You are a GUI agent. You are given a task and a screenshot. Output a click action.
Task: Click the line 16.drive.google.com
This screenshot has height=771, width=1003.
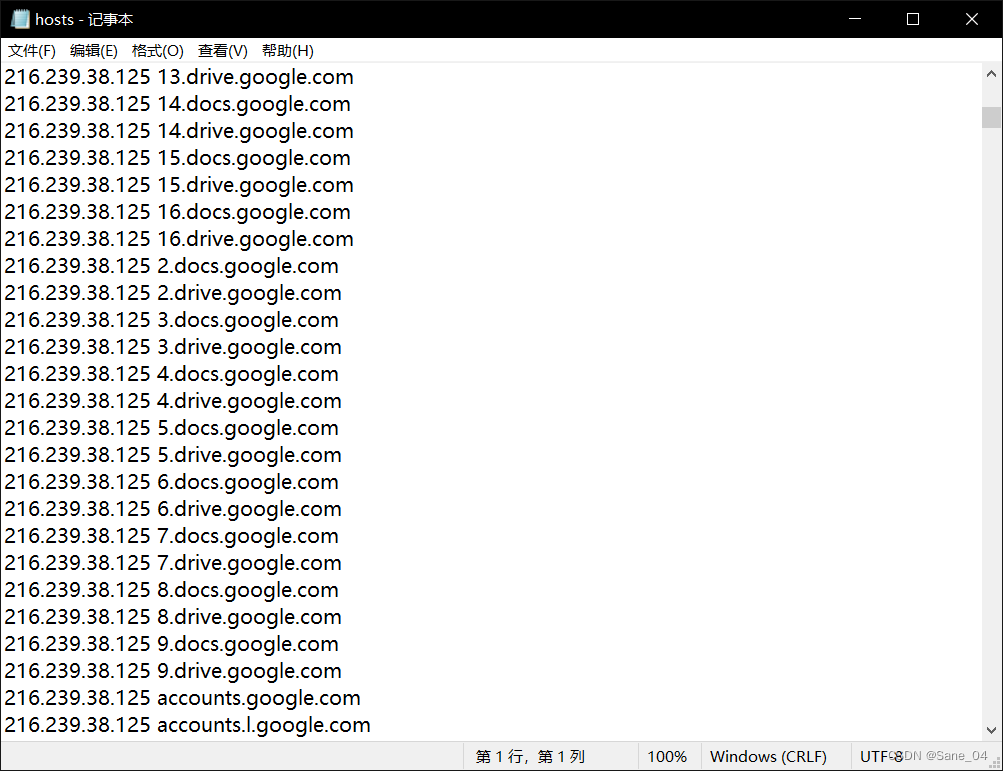[179, 239]
